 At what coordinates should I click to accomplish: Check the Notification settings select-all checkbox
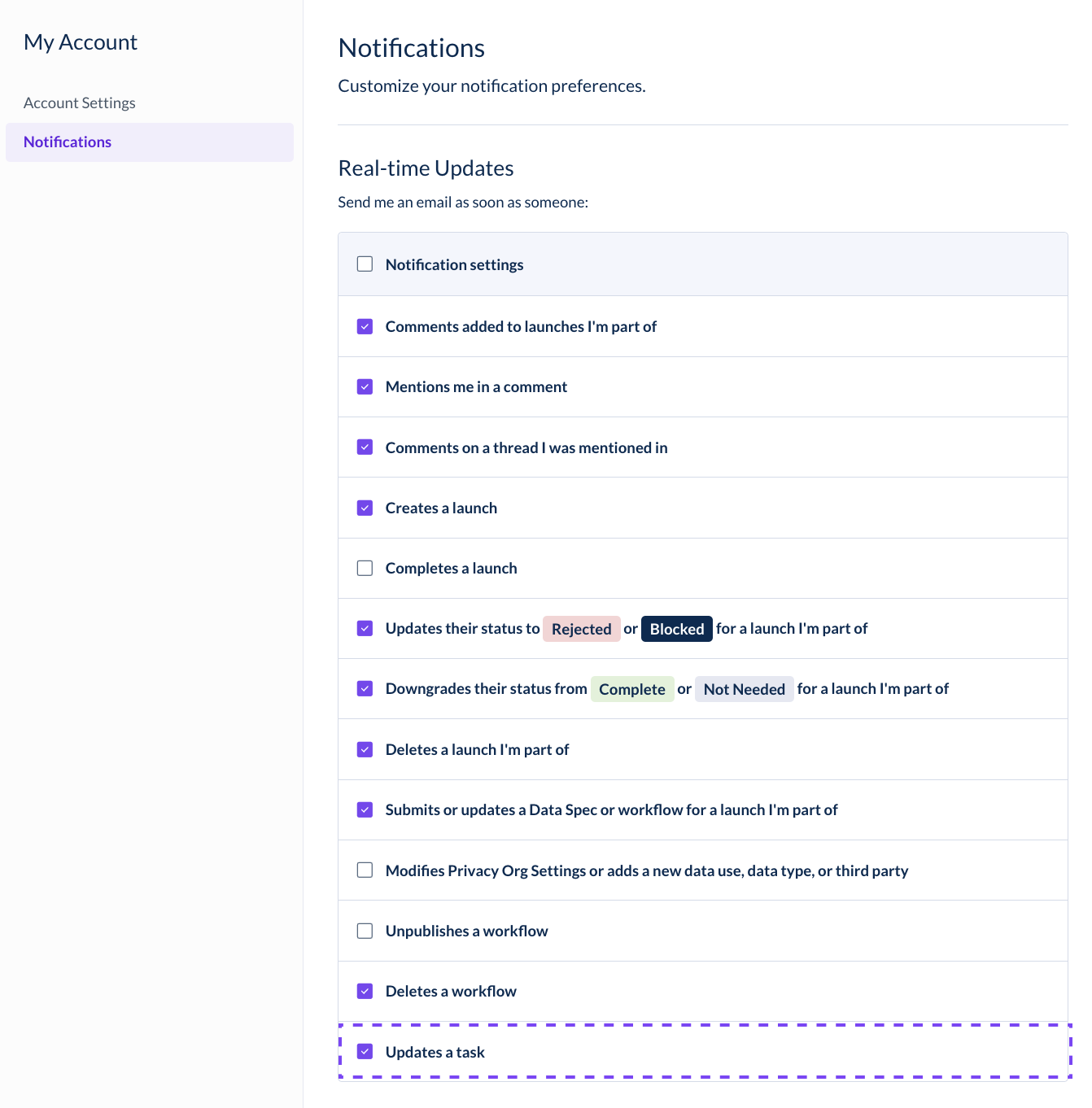(x=365, y=264)
